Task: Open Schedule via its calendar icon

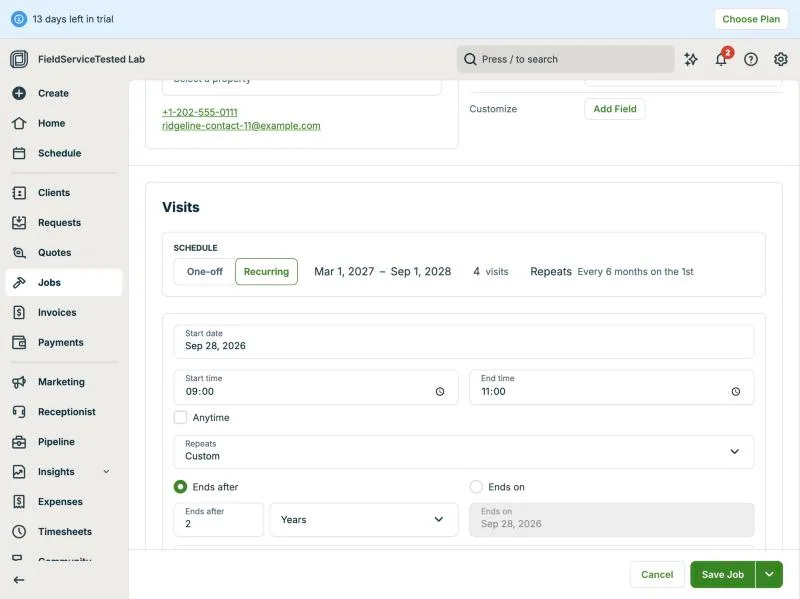Action: [19, 153]
